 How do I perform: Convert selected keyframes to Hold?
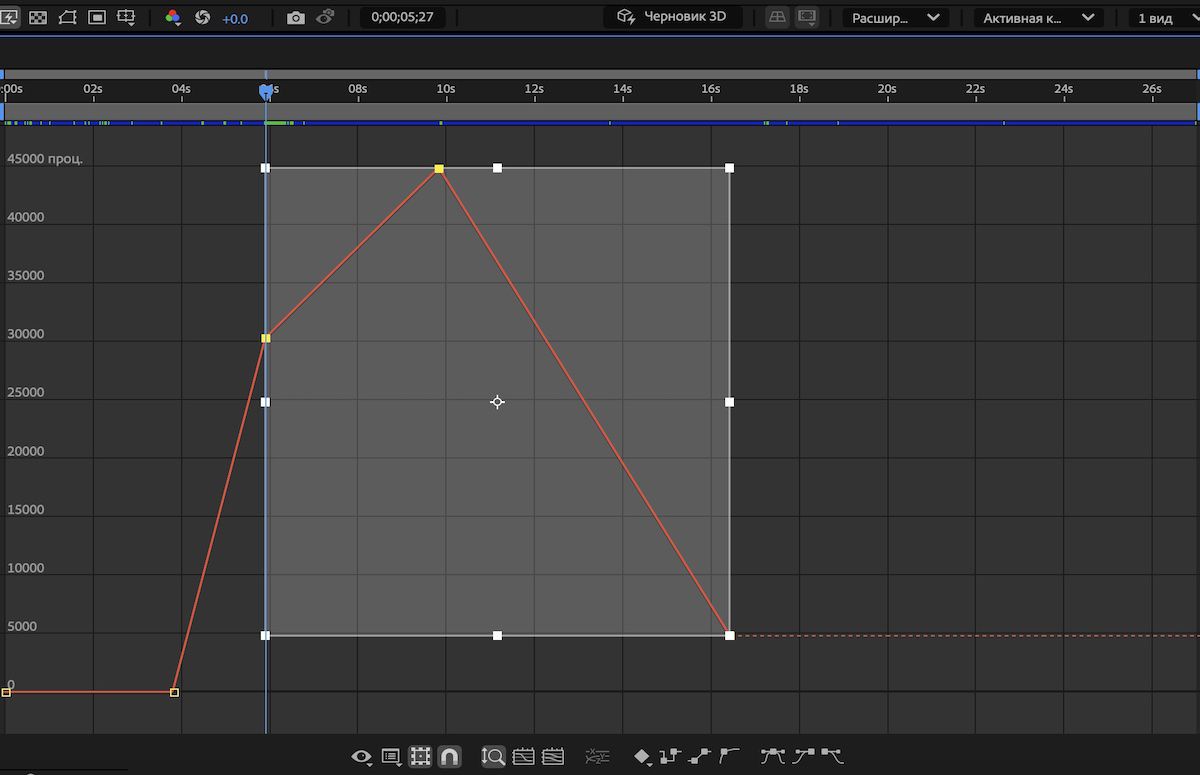(670, 756)
